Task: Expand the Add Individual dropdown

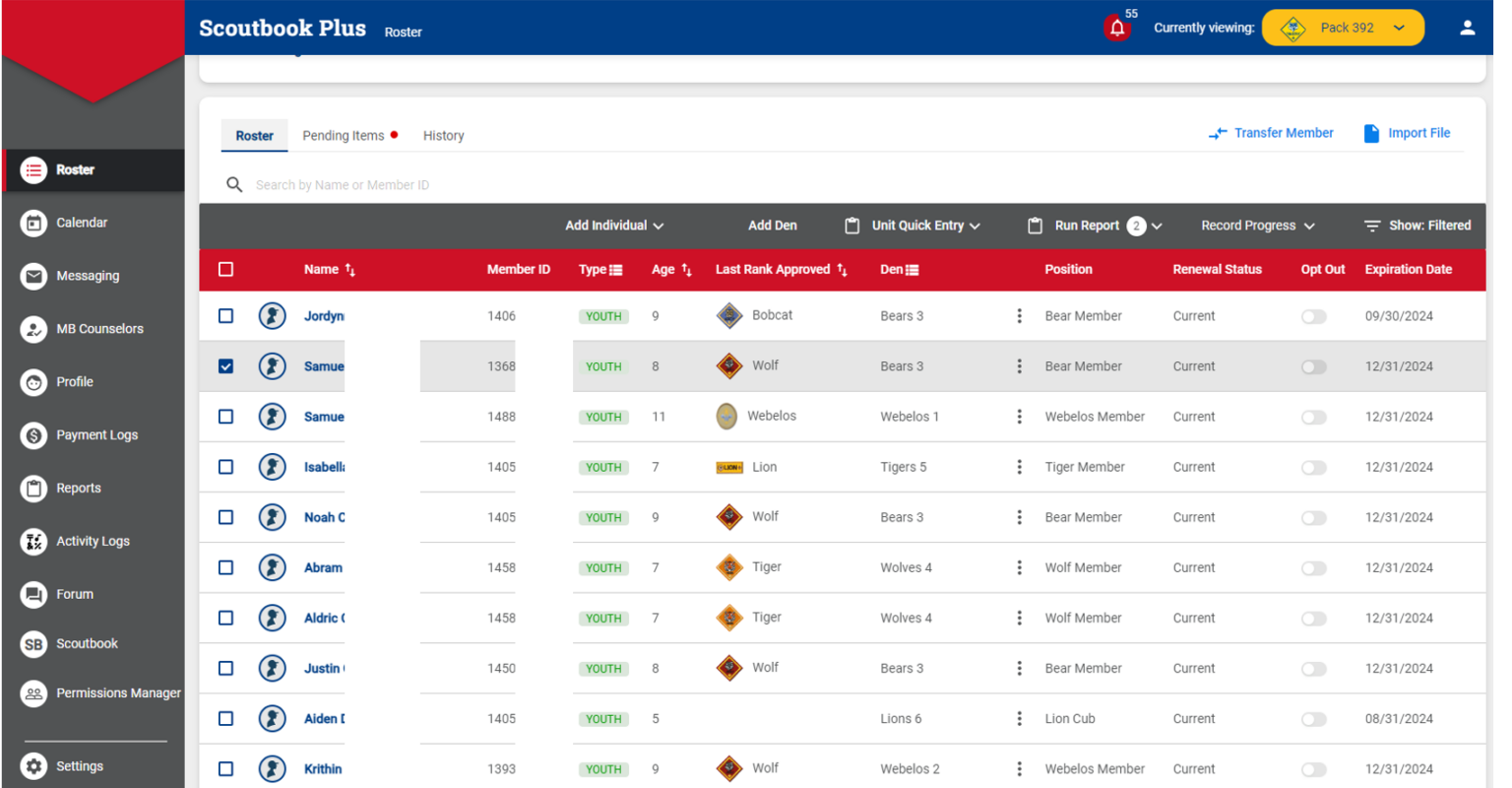Action: pos(613,226)
